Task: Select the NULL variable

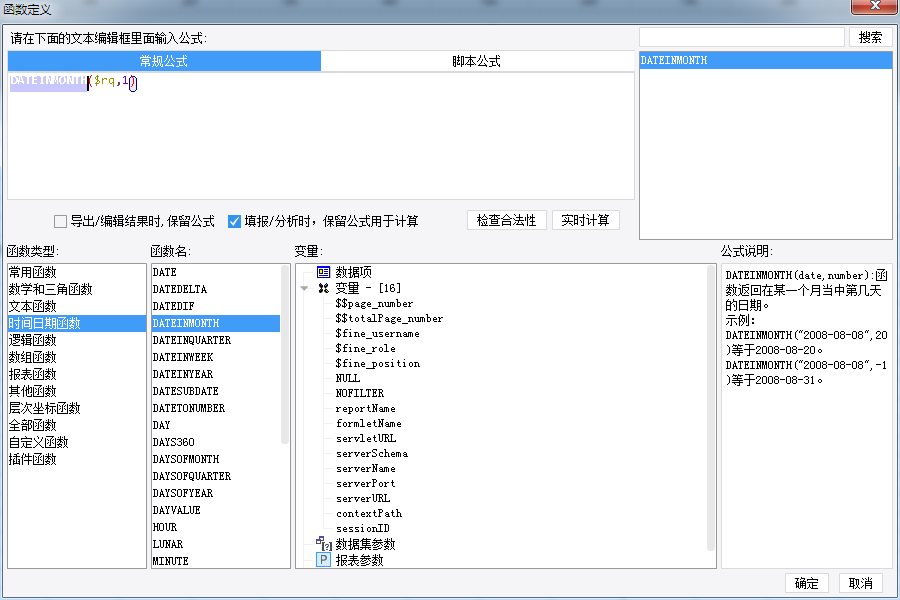Action: (x=348, y=378)
